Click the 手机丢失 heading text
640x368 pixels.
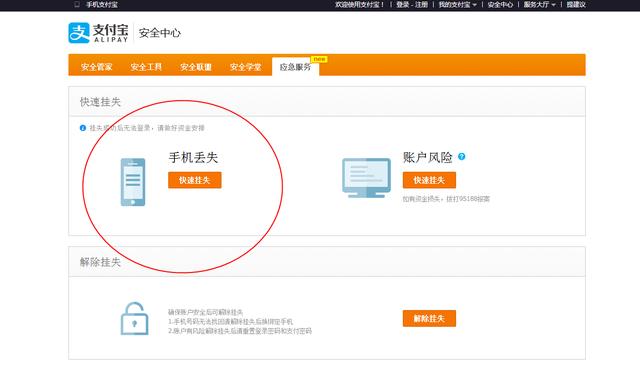click(193, 157)
